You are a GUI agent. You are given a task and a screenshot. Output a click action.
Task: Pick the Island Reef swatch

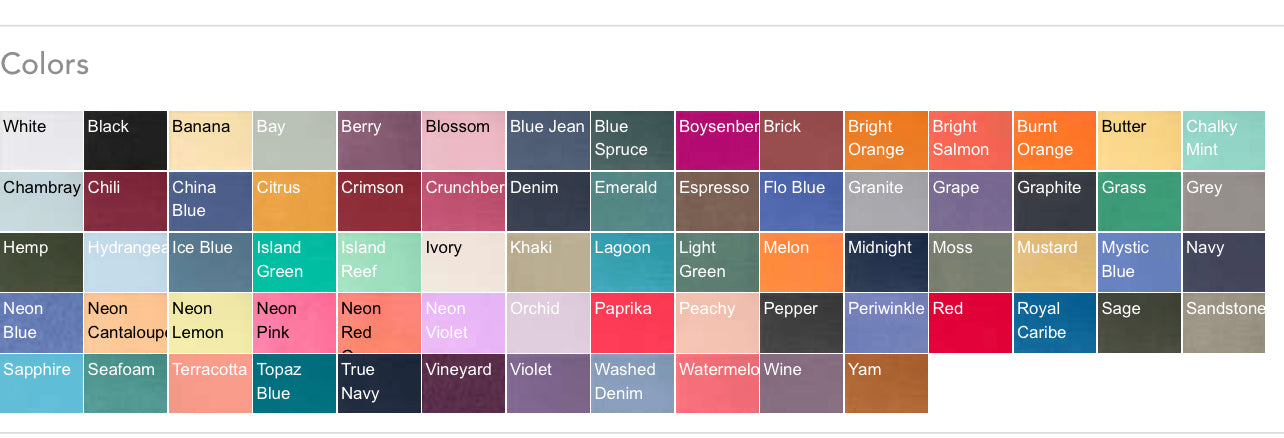pos(379,262)
